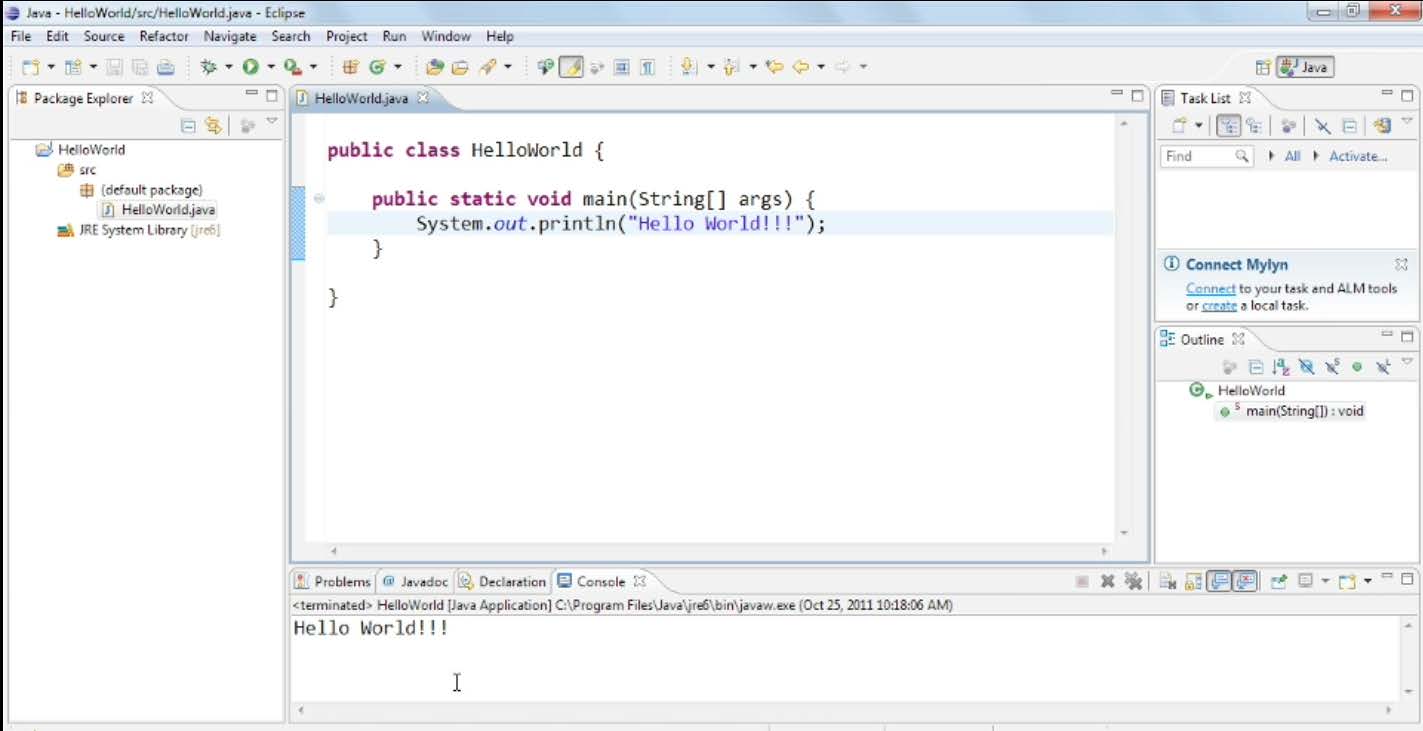1423x731 pixels.
Task: Open the Navigate menu
Action: 230,36
